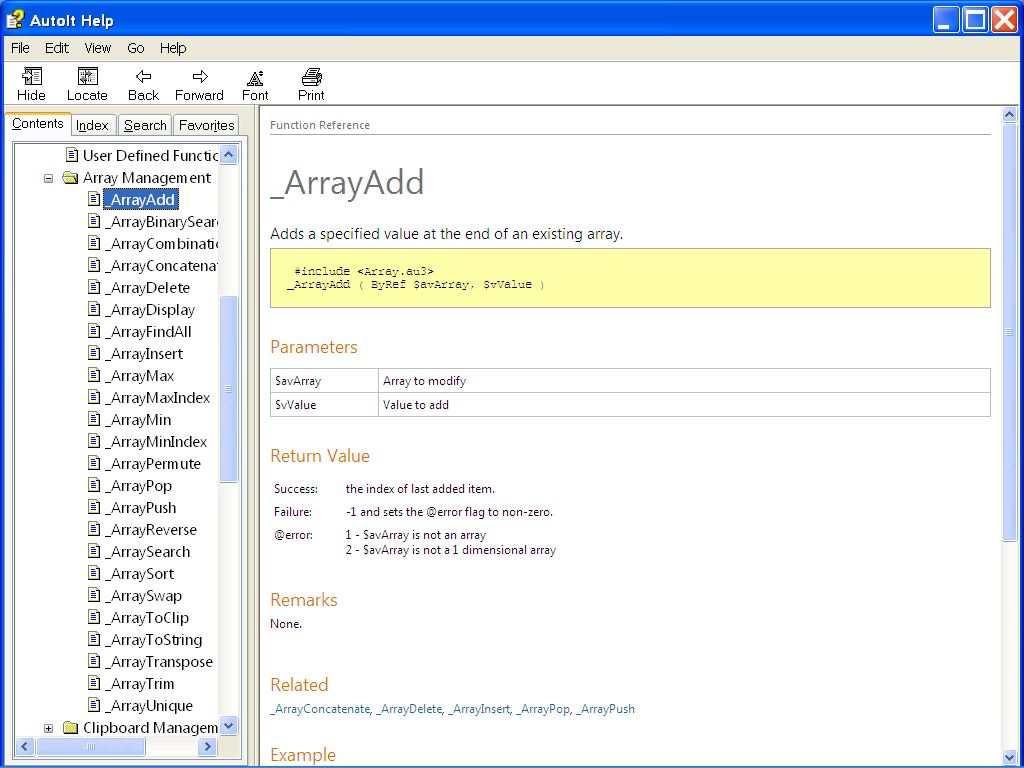Open the Go menu
This screenshot has height=768, width=1024.
[136, 48]
